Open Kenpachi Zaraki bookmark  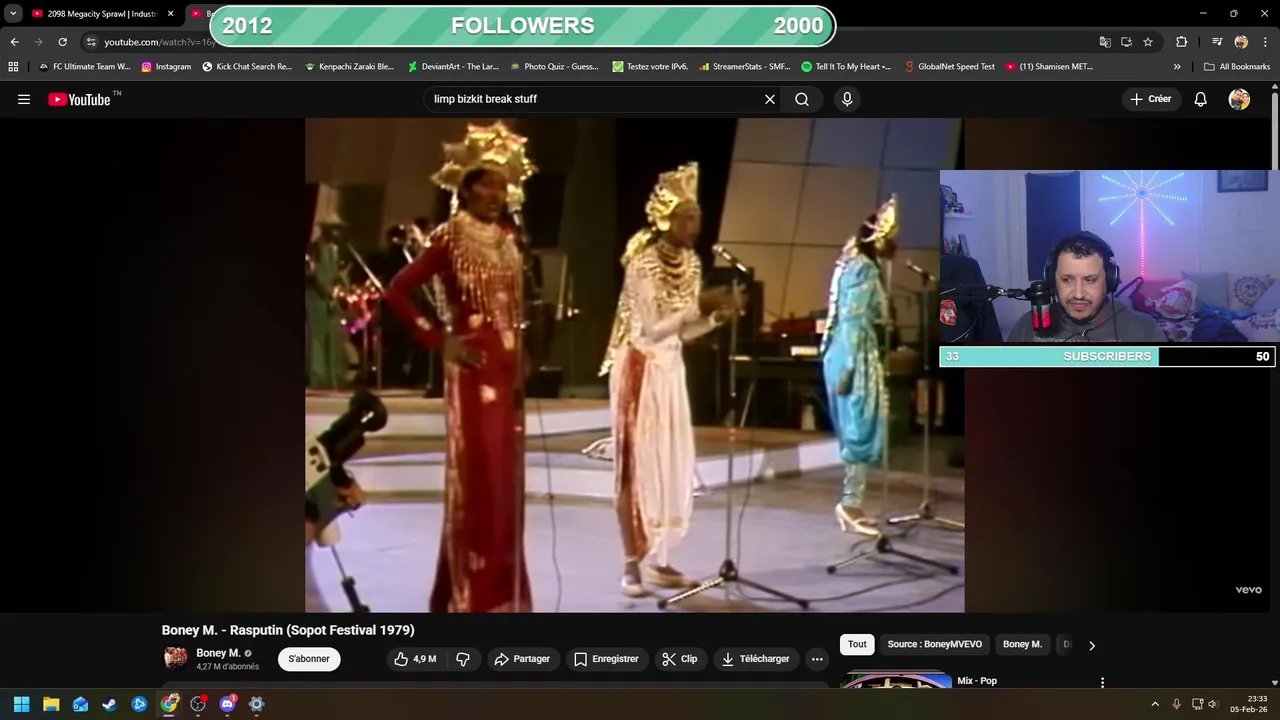349,67
